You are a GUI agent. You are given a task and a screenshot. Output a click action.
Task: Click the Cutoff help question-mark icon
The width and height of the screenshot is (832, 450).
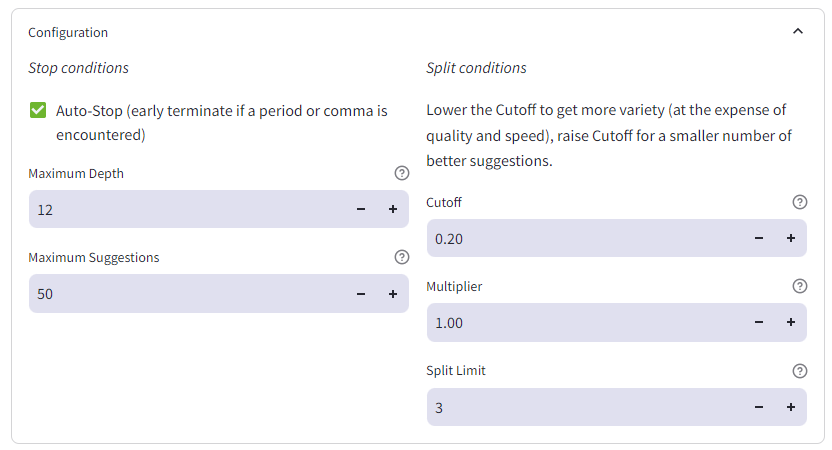799,202
